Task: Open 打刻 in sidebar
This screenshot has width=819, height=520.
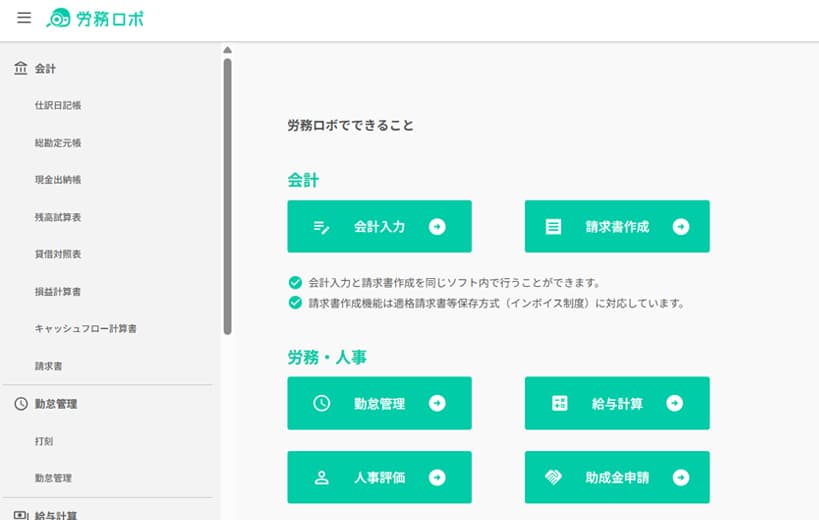Action: 44,441
